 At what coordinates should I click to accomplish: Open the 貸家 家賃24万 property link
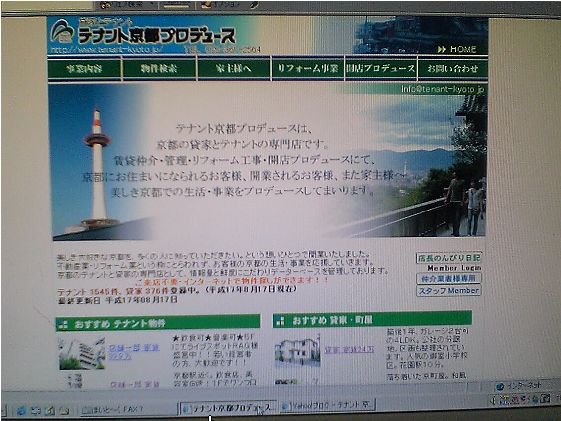349,349
